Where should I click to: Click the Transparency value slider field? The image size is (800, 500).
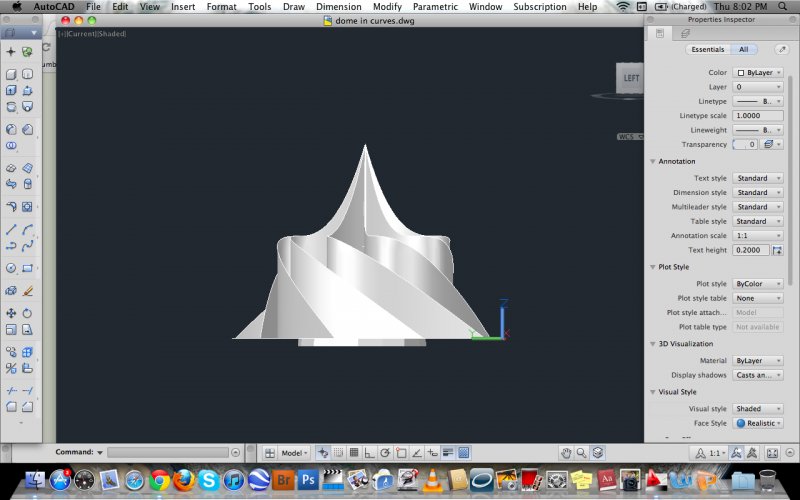coord(745,145)
